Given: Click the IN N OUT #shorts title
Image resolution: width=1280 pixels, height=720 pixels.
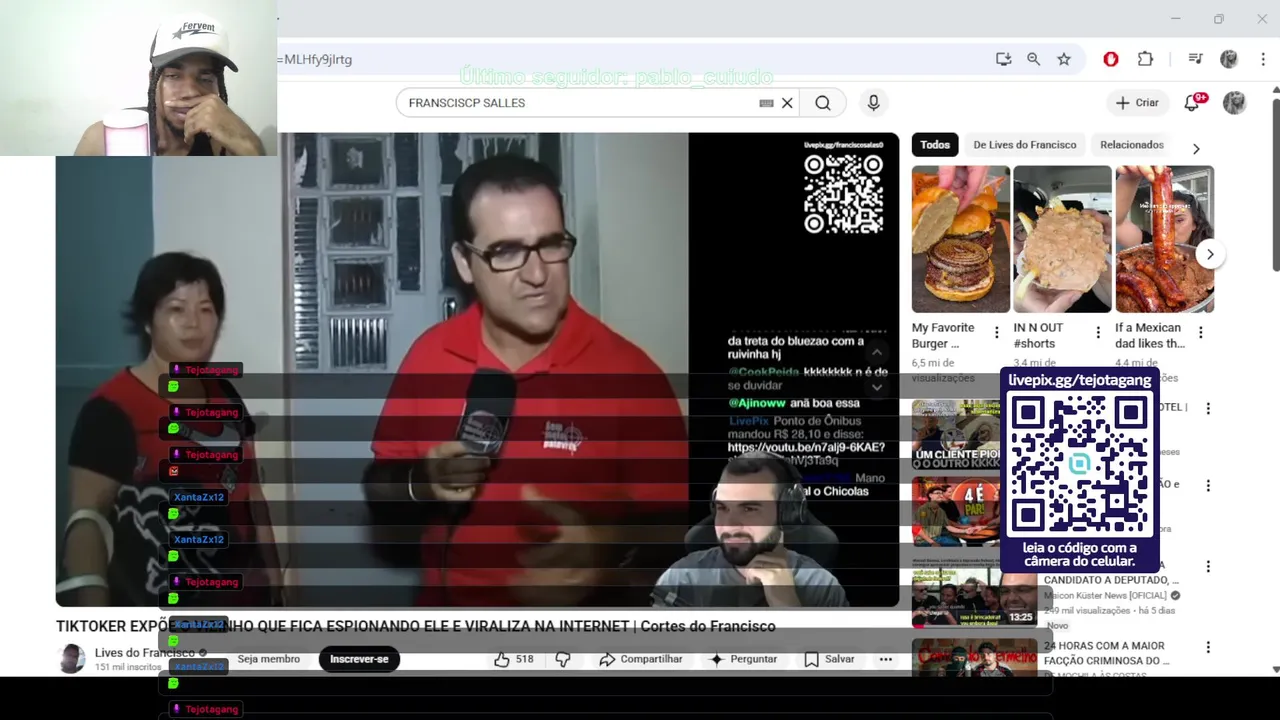Looking at the screenshot, I should [x=1039, y=335].
